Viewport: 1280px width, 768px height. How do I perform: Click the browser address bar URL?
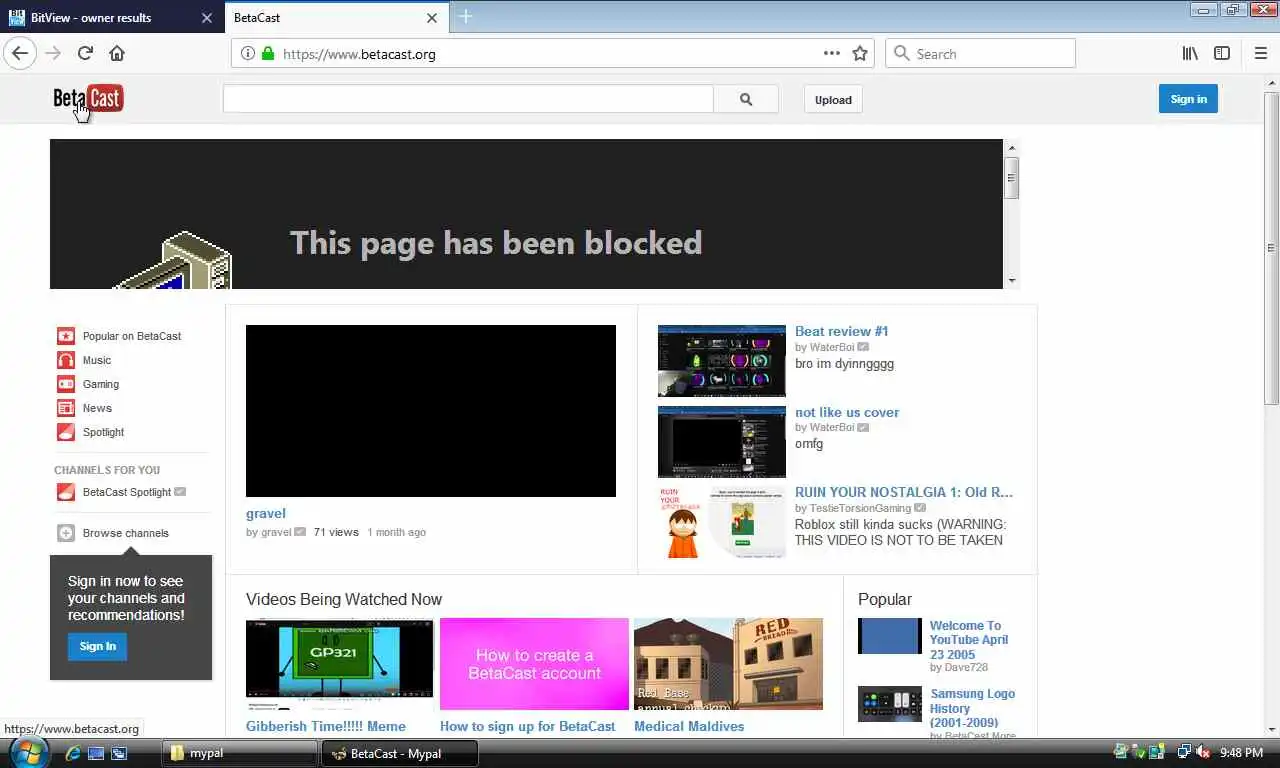pos(359,54)
